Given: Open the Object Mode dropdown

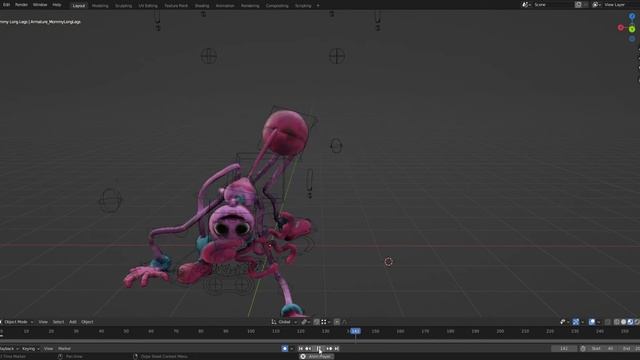Looking at the screenshot, I should click(17, 322).
